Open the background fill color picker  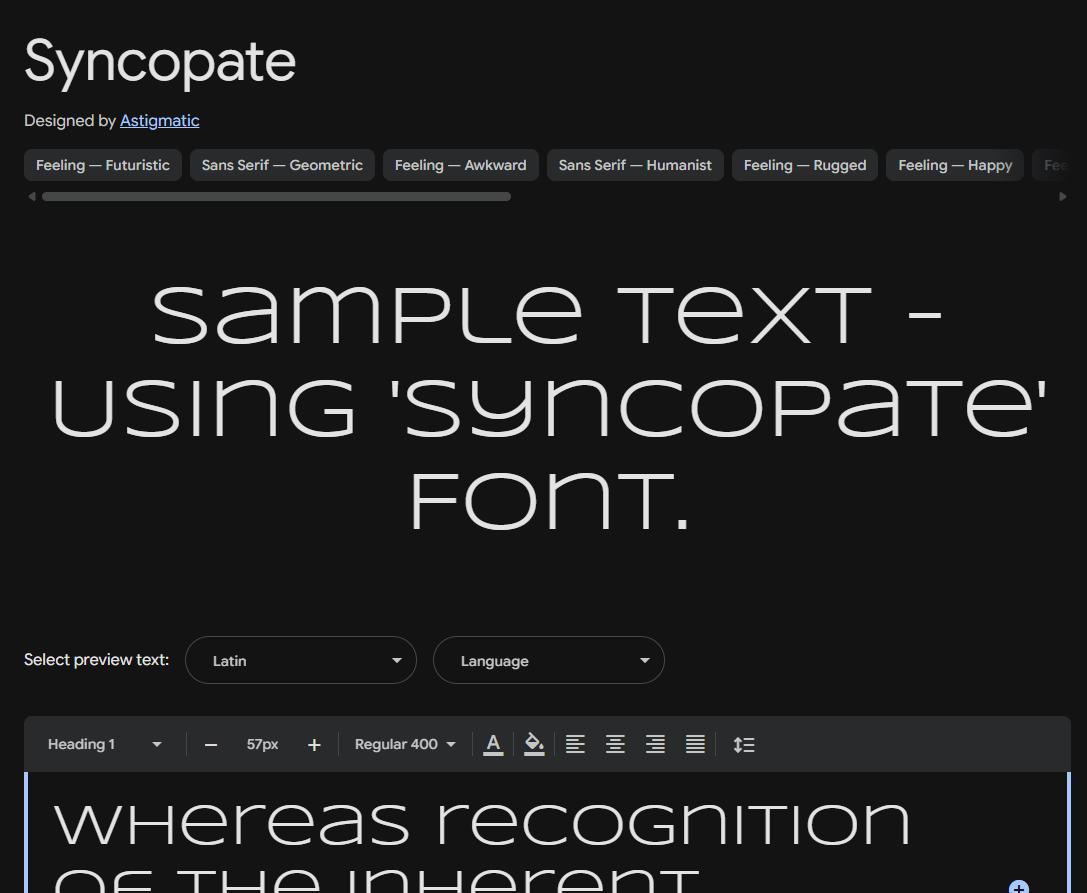[x=534, y=745]
